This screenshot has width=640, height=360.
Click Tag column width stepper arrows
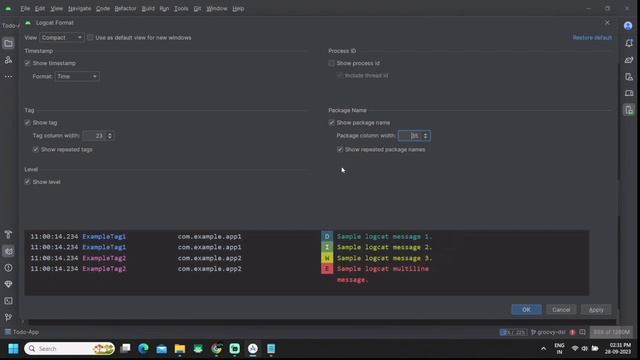(x=109, y=136)
